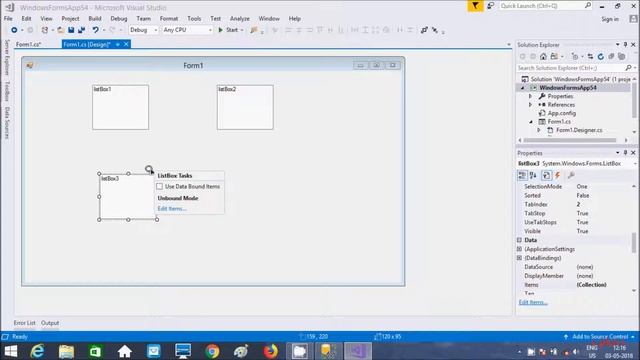
Task: Open Firefox from the taskbar
Action: 270,351
